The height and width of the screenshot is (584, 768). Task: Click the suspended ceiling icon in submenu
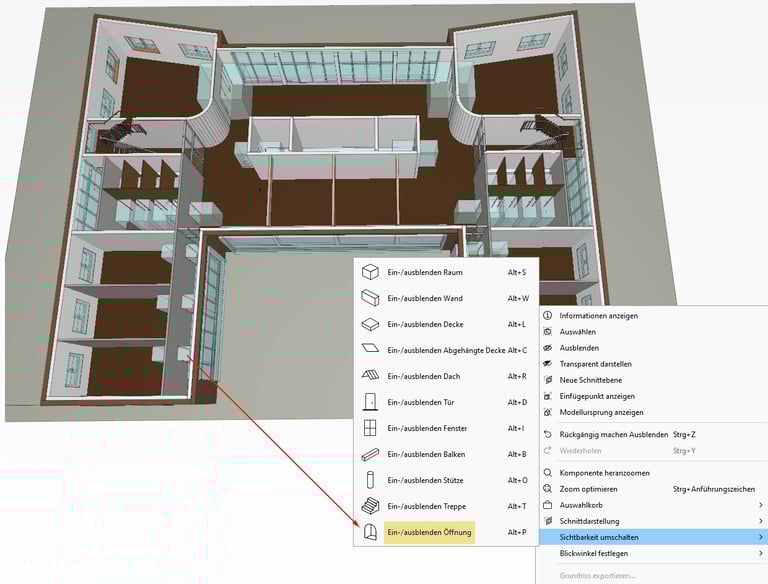tap(370, 349)
